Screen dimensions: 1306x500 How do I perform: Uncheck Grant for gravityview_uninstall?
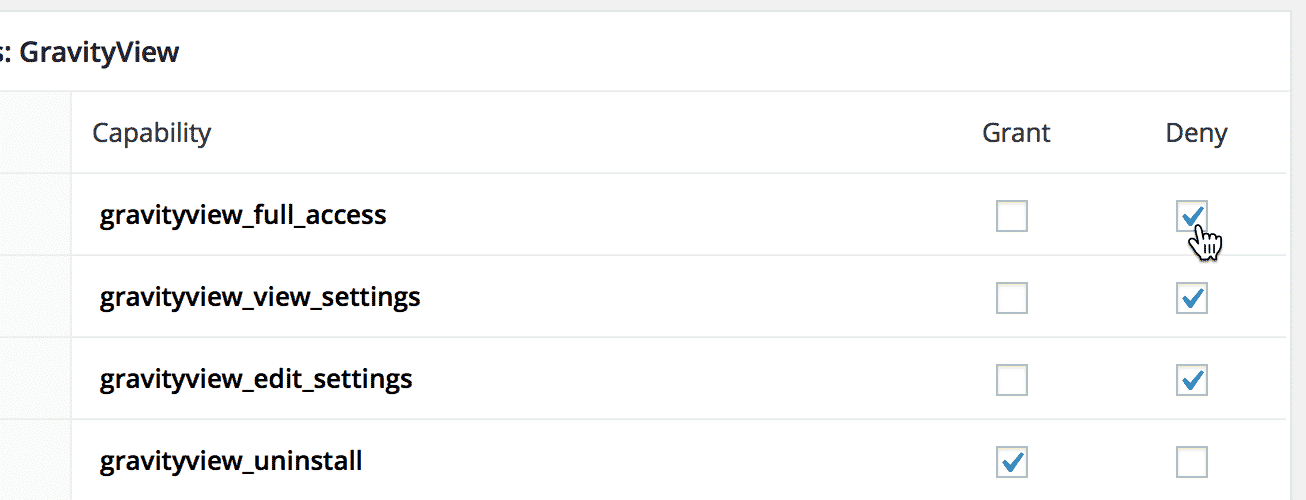(x=1012, y=462)
